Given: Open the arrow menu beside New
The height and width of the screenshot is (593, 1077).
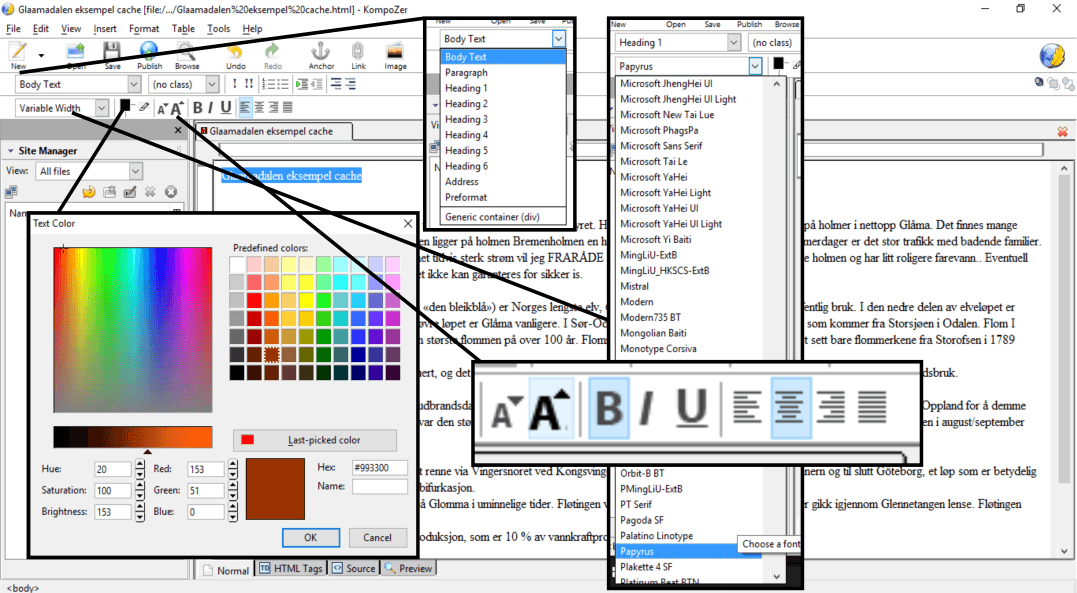Looking at the screenshot, I should point(41,55).
